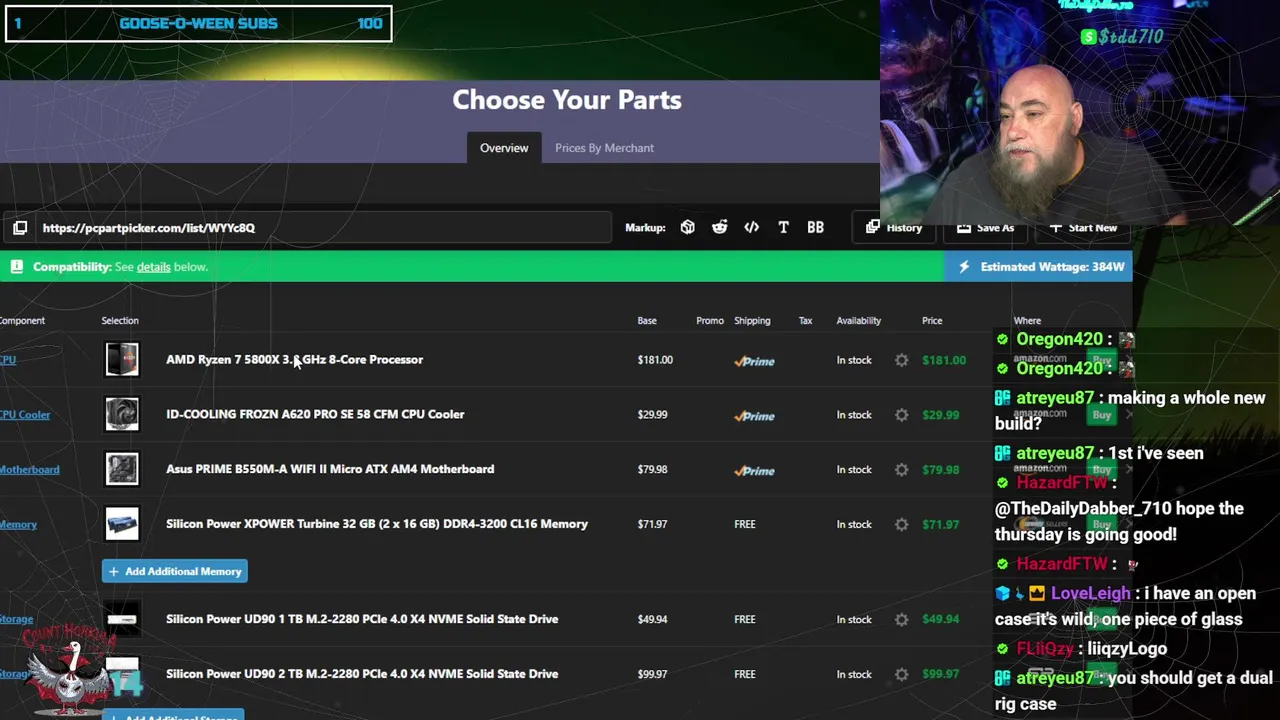
Task: Open settings gear for the ID-COOLING cooler row
Action: 902,415
